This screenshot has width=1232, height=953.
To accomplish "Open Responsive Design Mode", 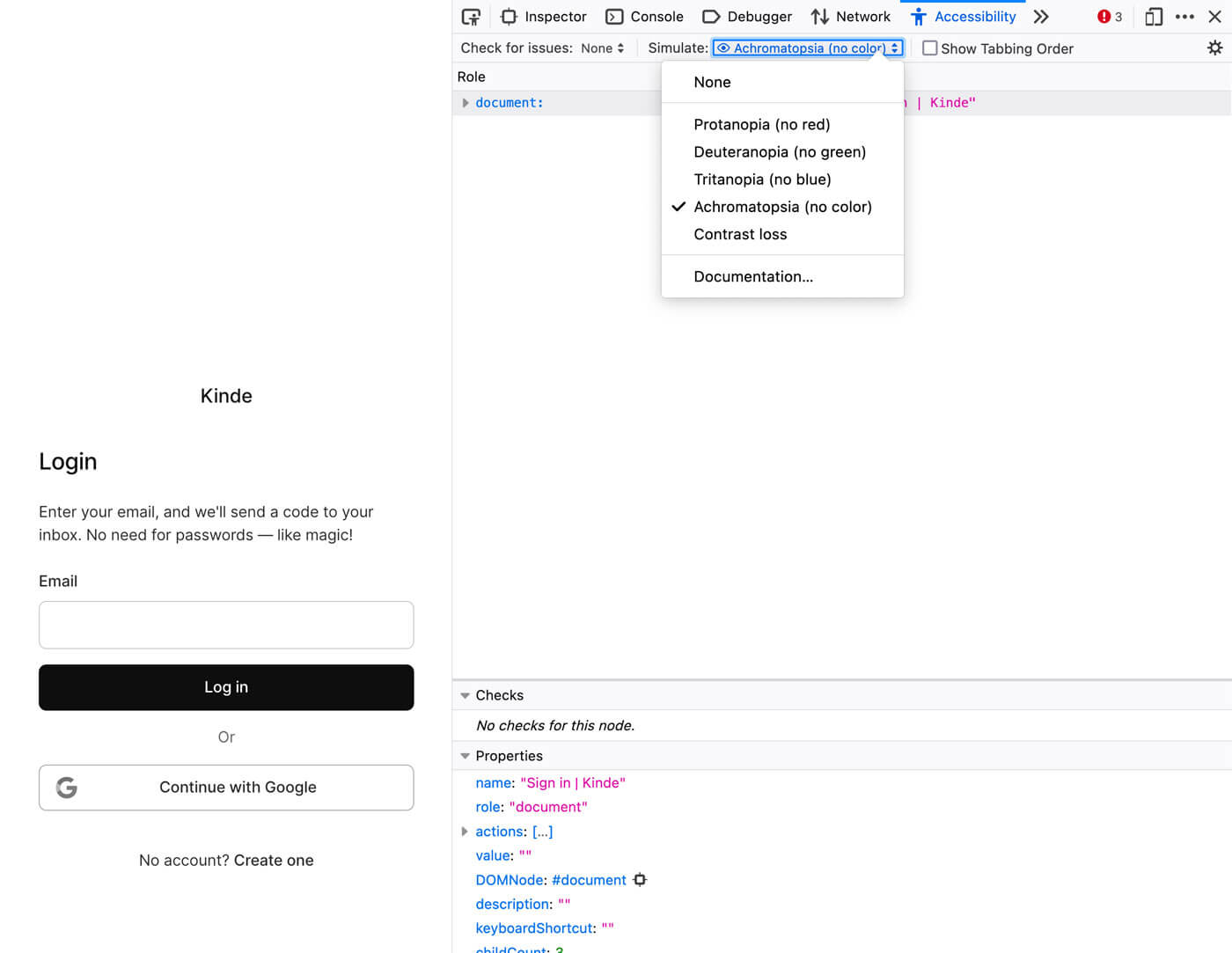I will (1153, 16).
